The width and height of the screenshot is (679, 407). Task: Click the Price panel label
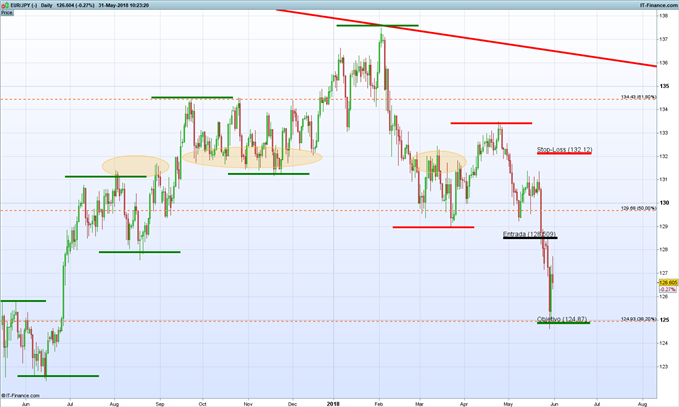point(6,13)
